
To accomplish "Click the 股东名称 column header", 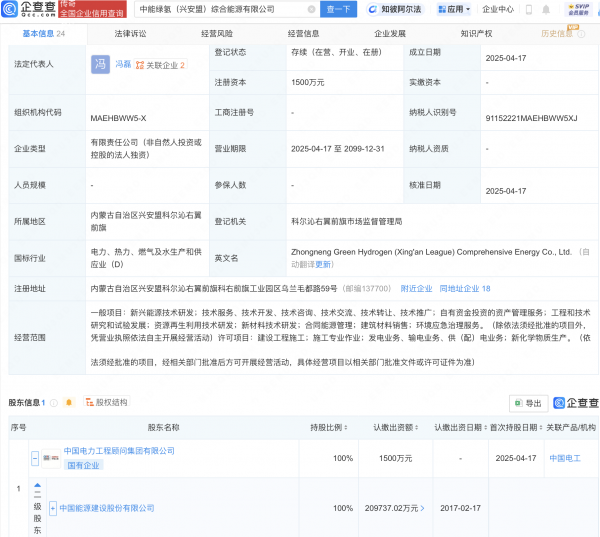I will point(163,428).
